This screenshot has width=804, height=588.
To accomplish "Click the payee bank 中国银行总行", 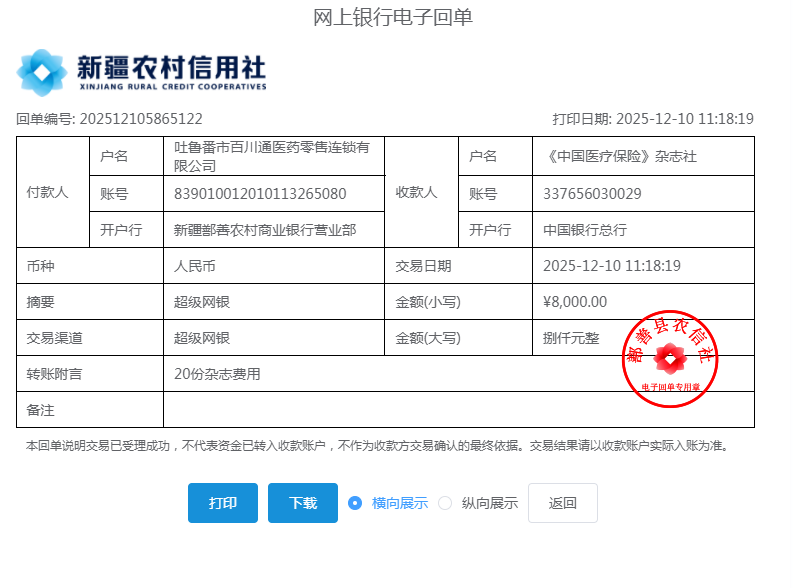I will point(585,230).
